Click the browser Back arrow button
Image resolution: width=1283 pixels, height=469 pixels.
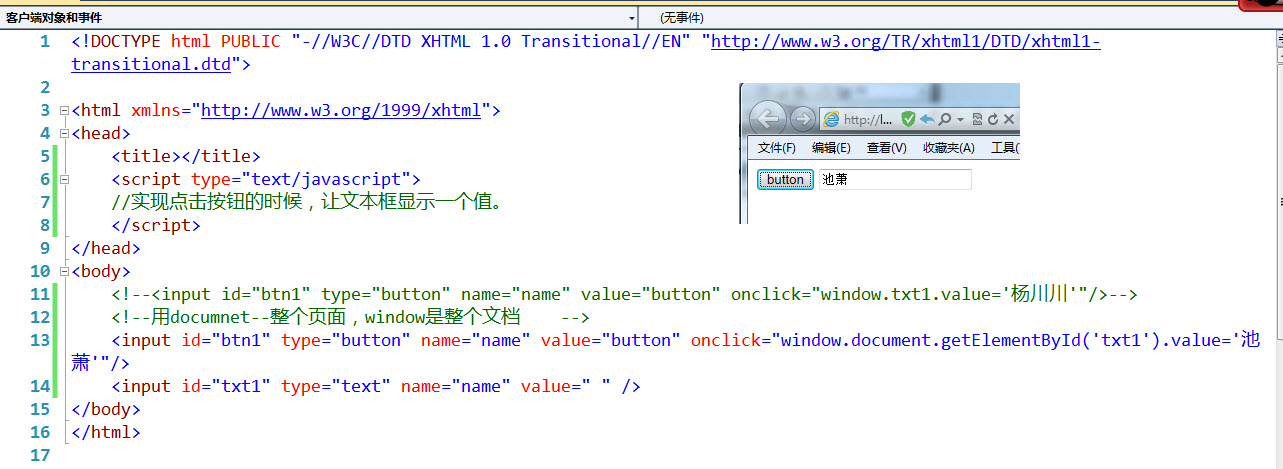coord(768,119)
